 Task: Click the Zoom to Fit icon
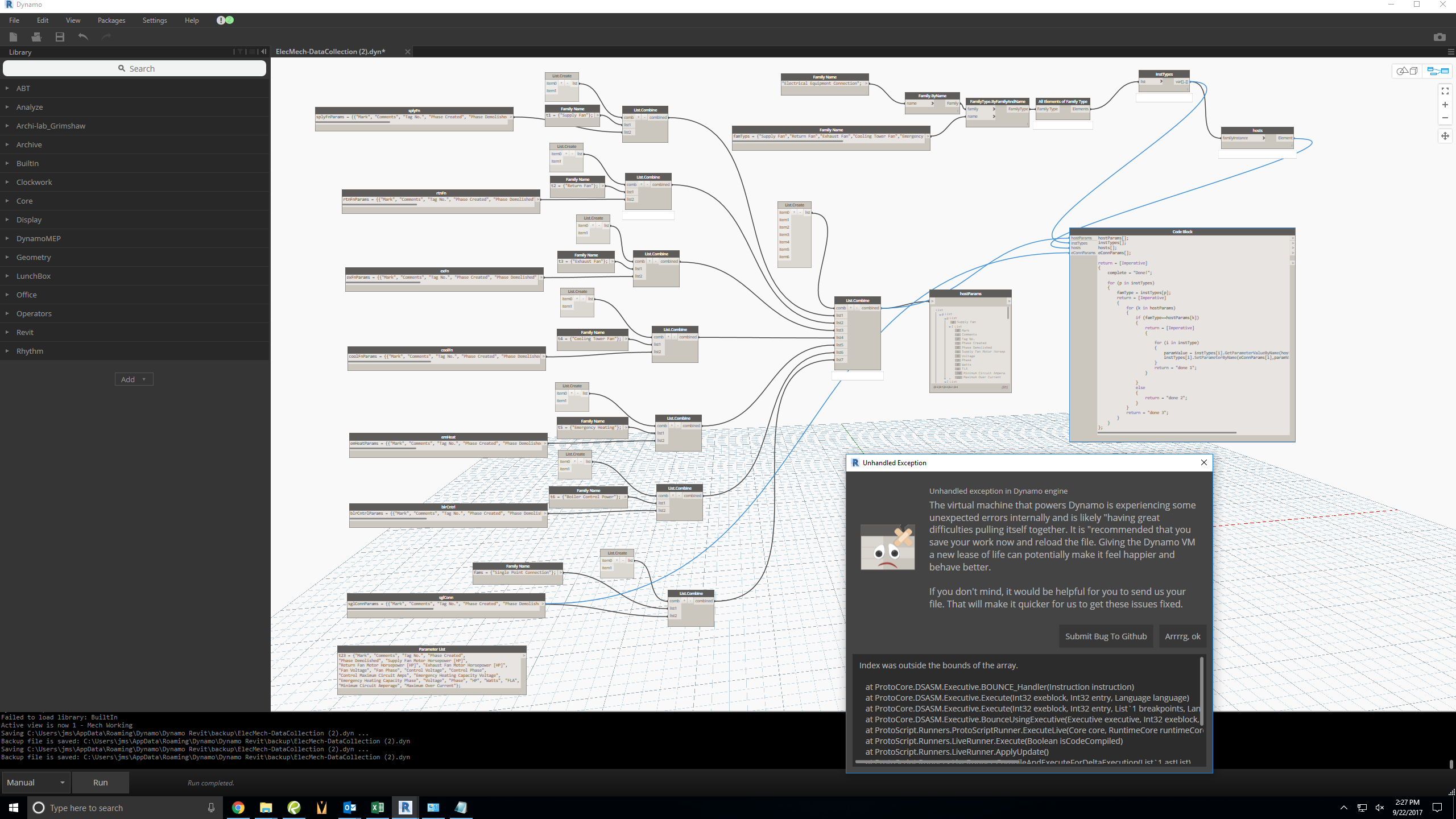1445,91
